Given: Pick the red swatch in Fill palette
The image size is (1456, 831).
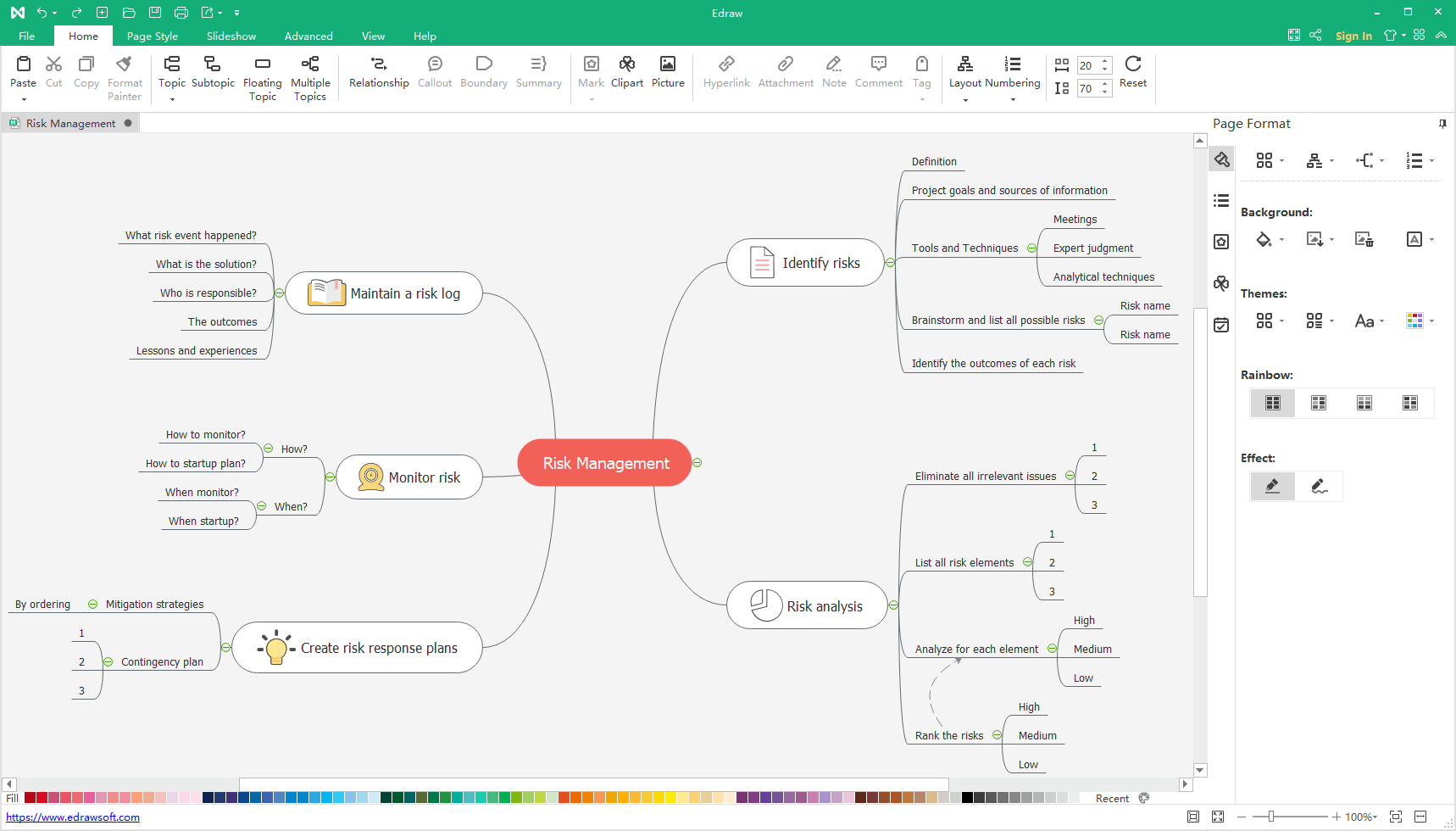Looking at the screenshot, I should pyautogui.click(x=42, y=798).
